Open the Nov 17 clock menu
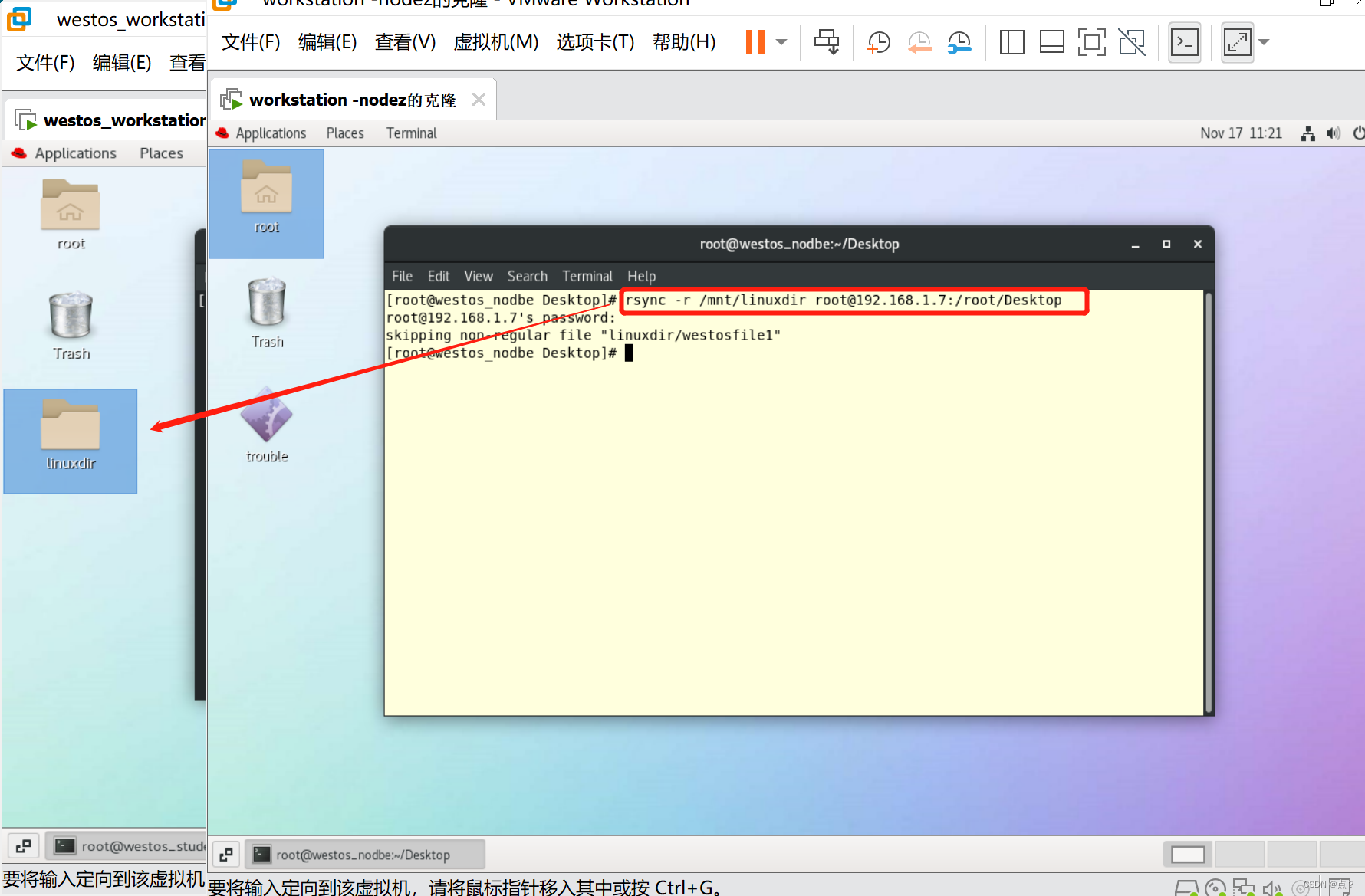 (1240, 133)
